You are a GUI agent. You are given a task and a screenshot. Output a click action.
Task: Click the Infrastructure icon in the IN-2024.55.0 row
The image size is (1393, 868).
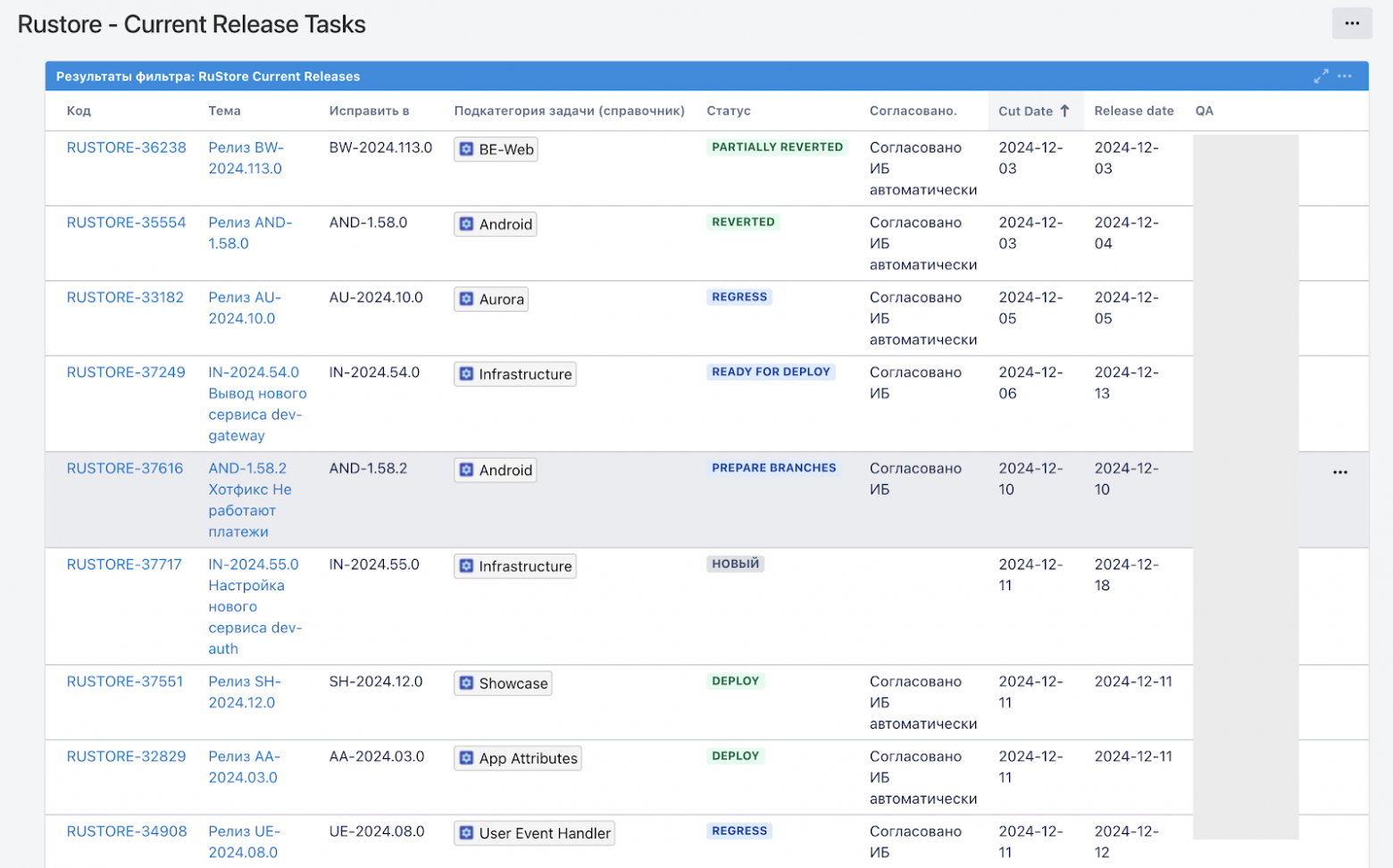click(x=466, y=566)
